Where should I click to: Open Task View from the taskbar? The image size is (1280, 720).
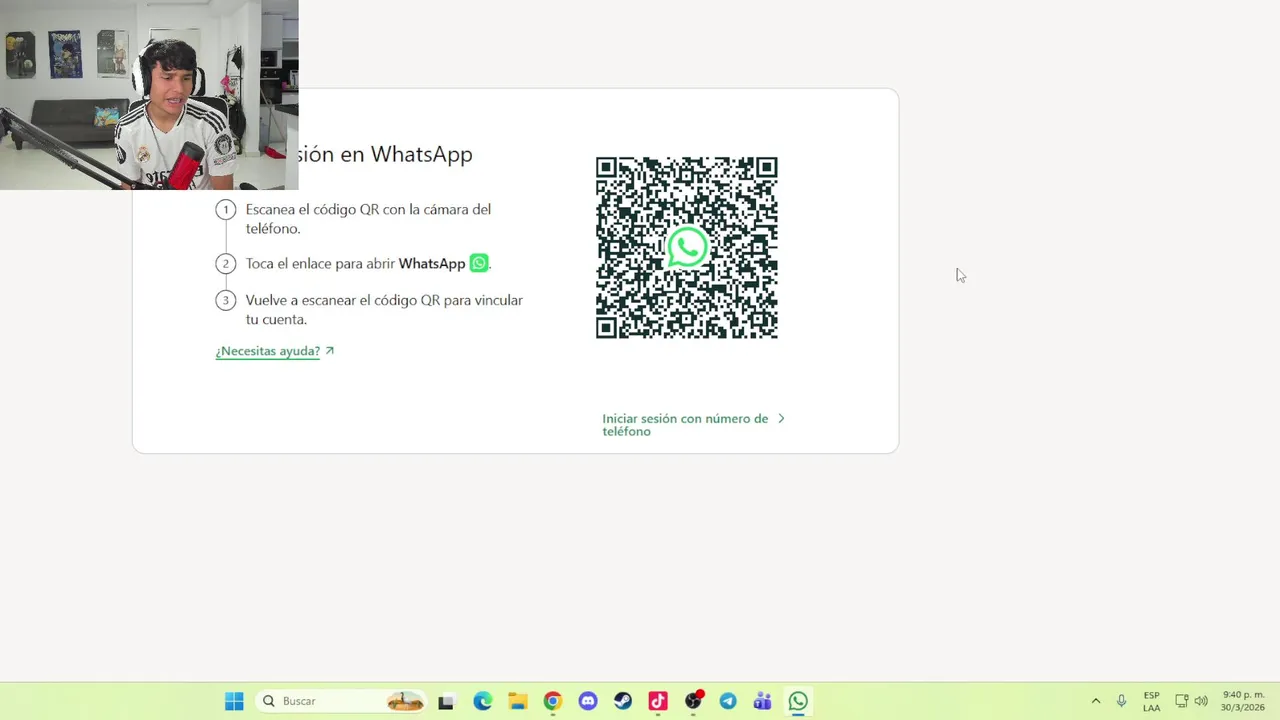(446, 702)
